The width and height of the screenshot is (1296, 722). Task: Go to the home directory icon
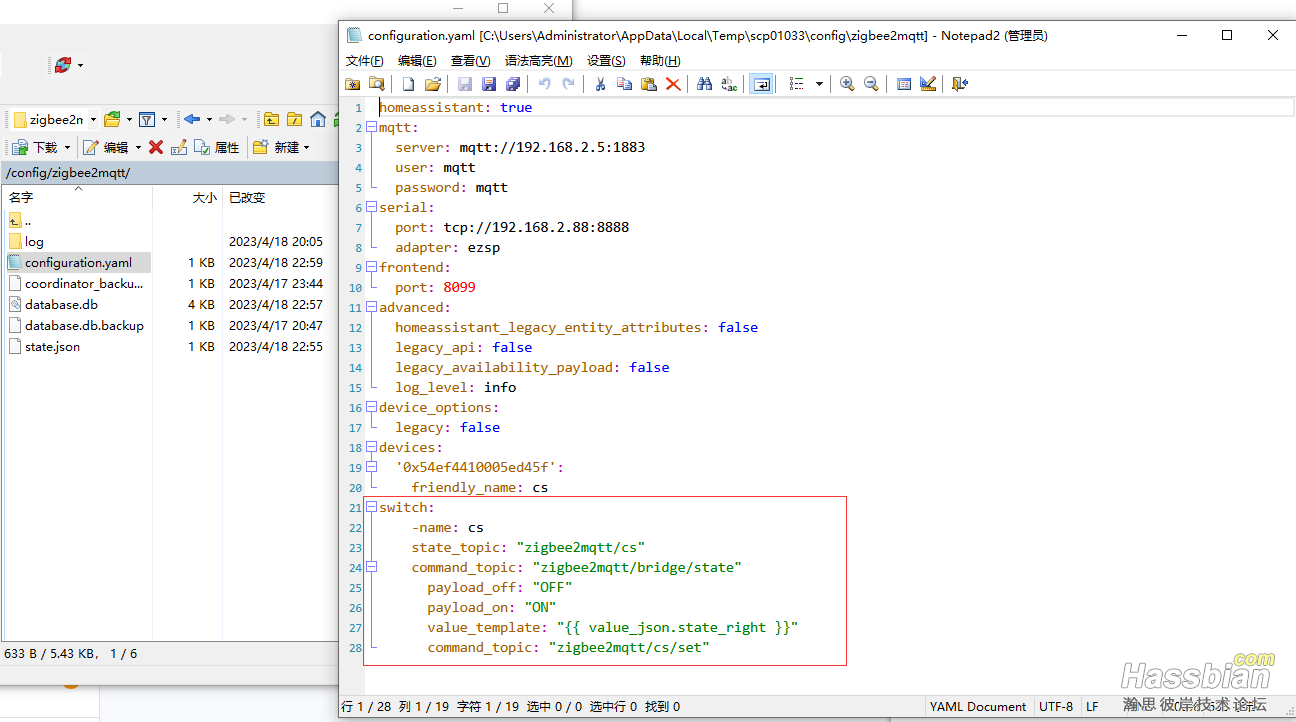point(318,119)
